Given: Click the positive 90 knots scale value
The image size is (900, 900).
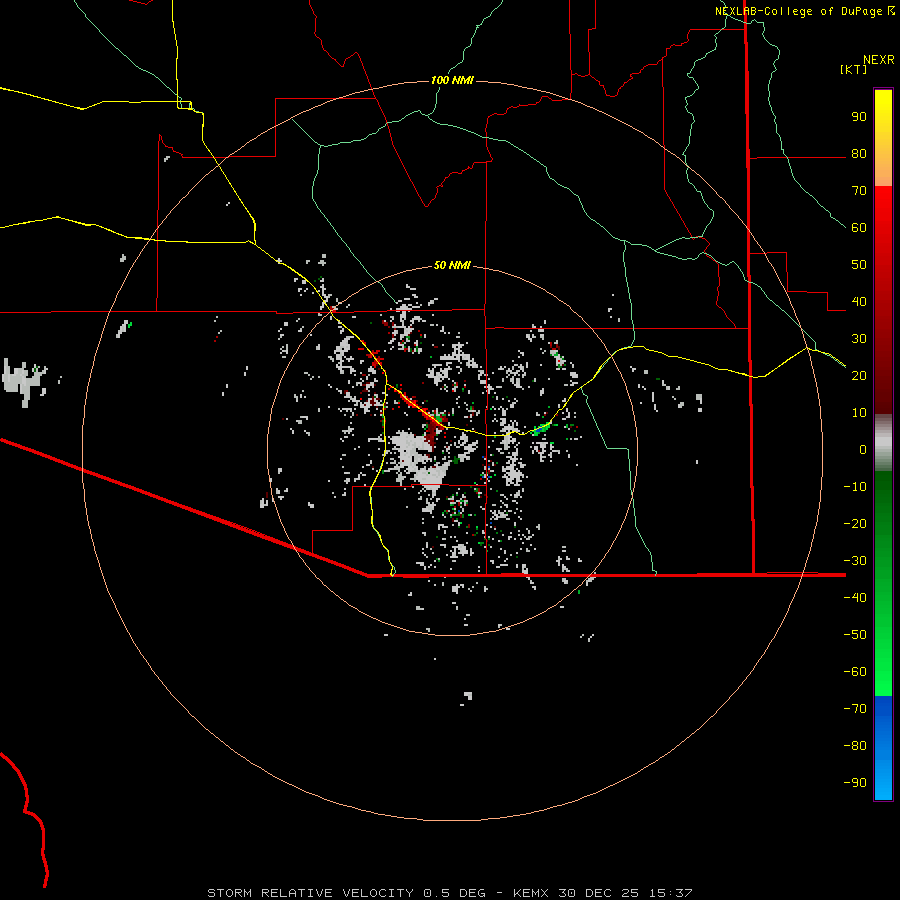Looking at the screenshot, I should click(859, 117).
